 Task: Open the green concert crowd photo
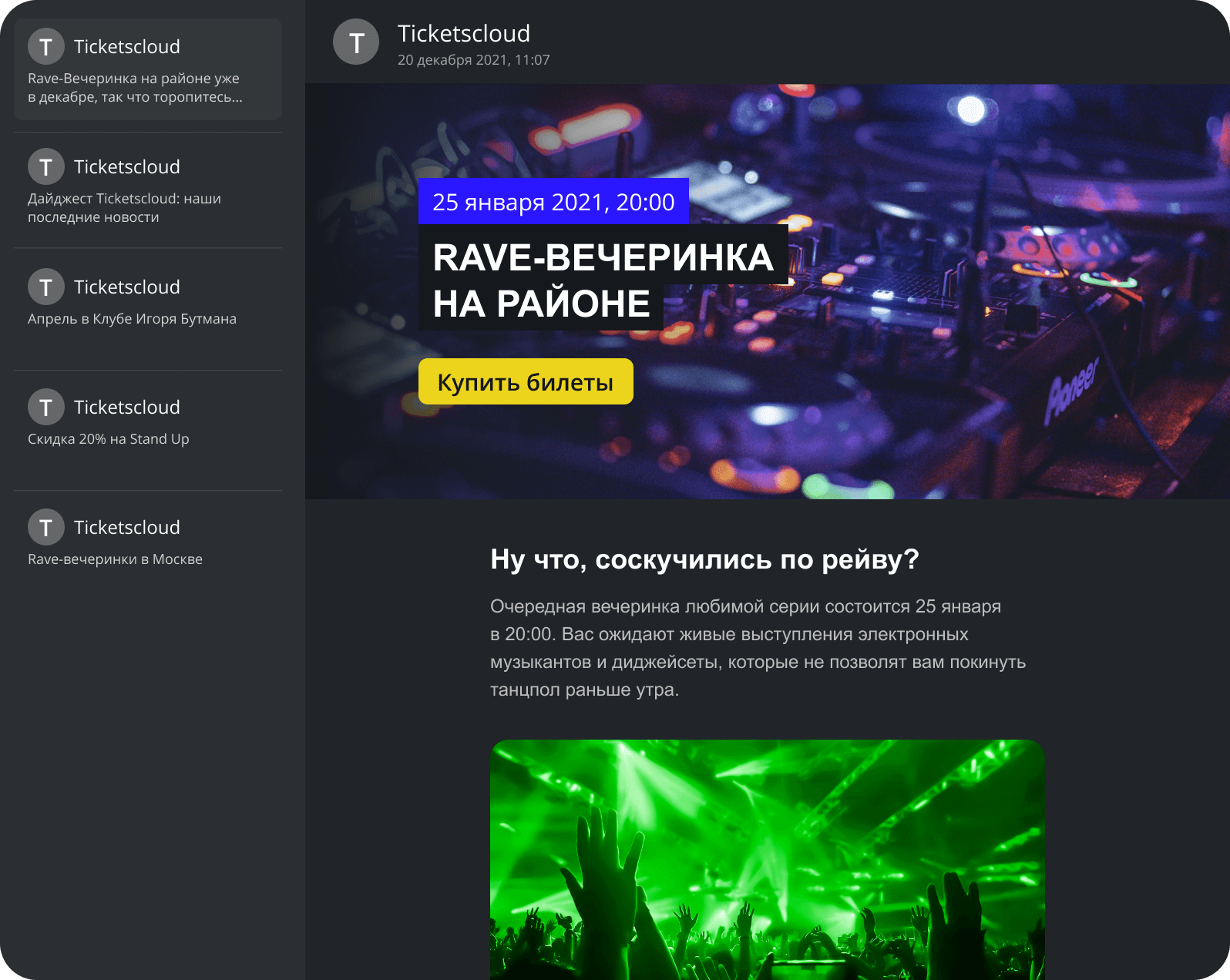click(768, 860)
